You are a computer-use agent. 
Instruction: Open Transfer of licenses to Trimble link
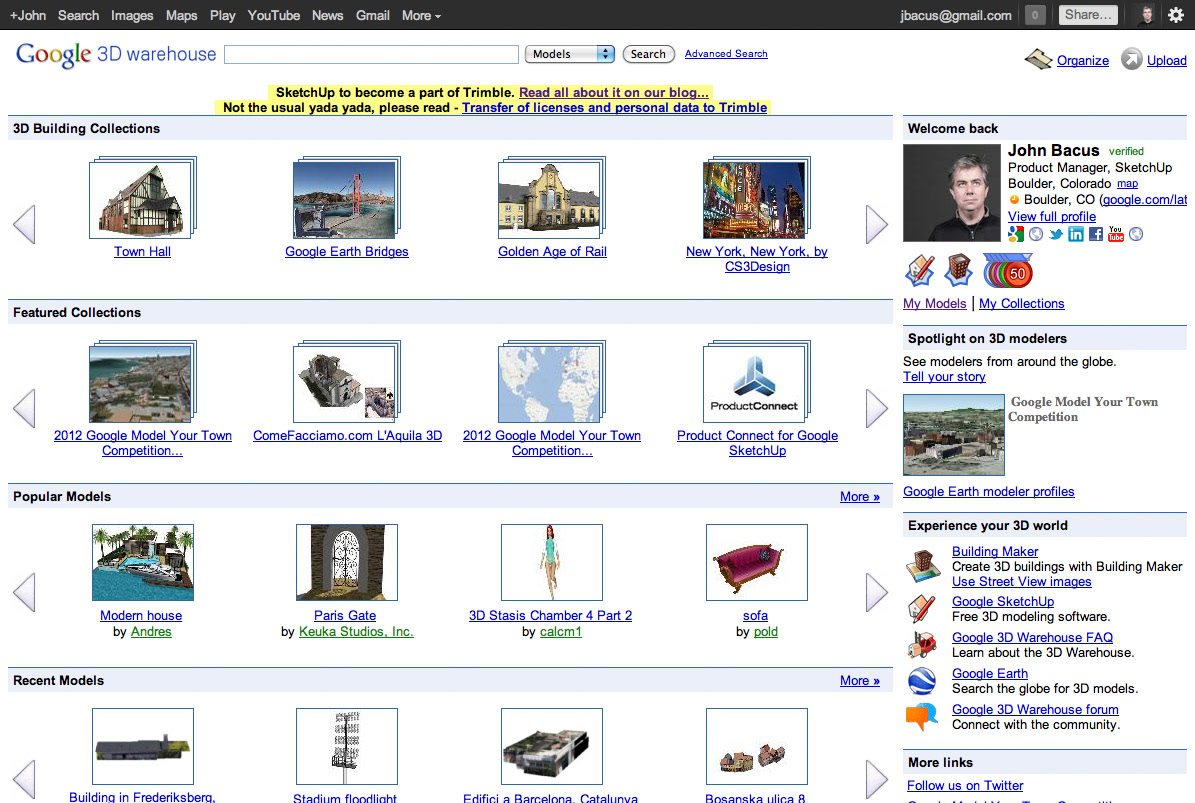(x=614, y=107)
